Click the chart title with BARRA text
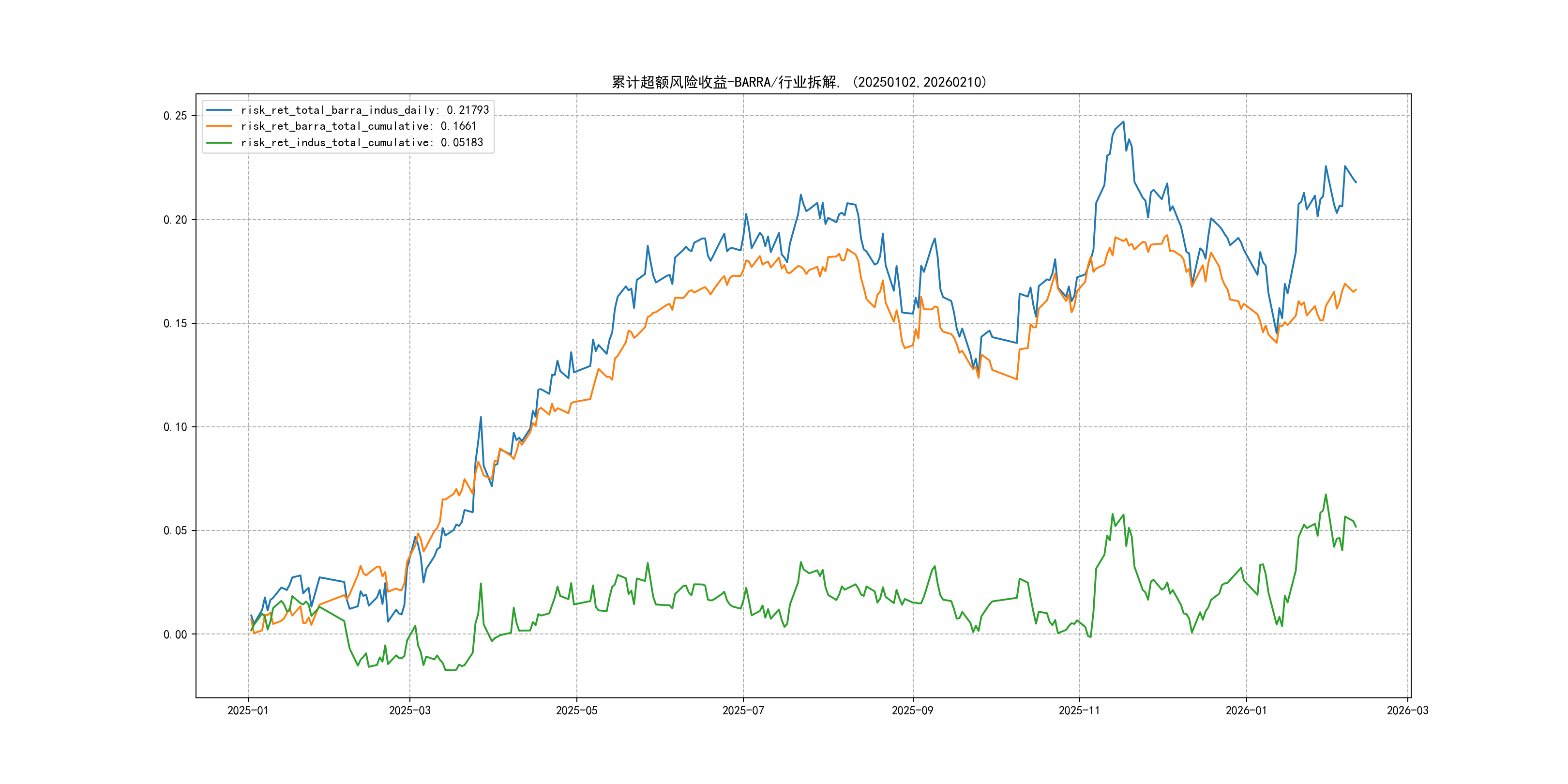 pyautogui.click(x=799, y=82)
